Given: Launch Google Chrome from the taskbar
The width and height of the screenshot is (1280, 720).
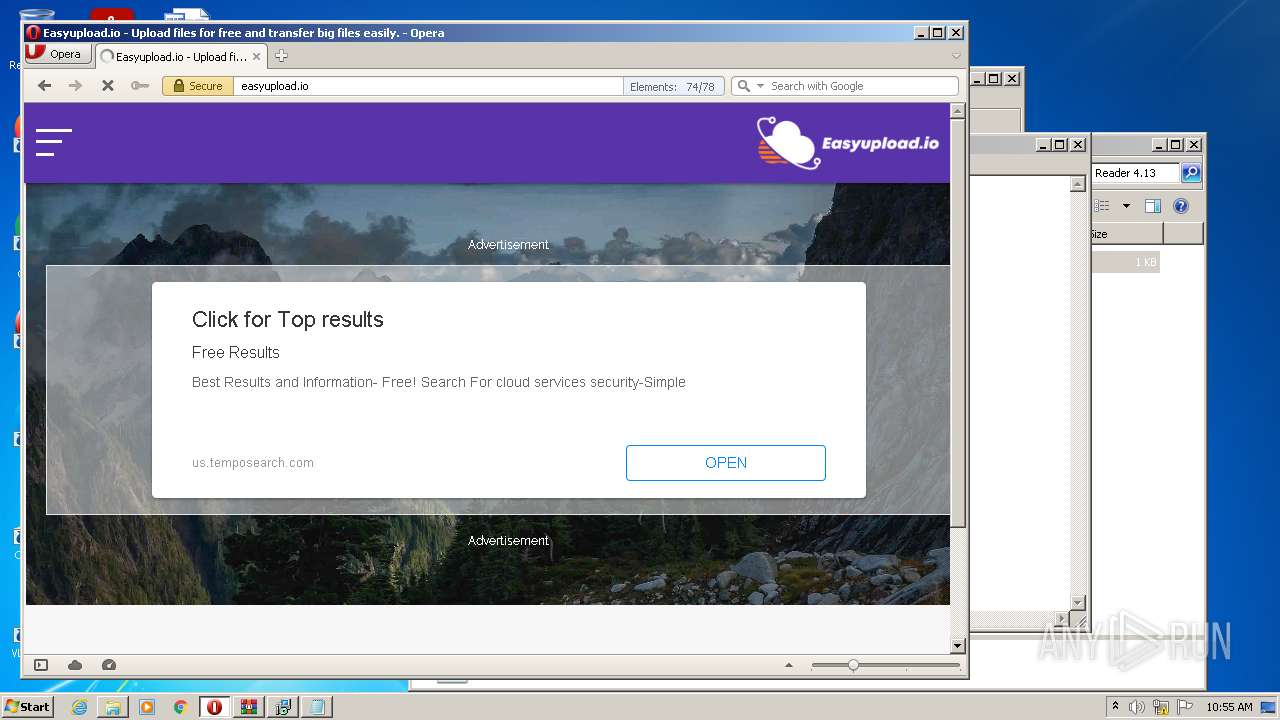Looking at the screenshot, I should coord(181,707).
